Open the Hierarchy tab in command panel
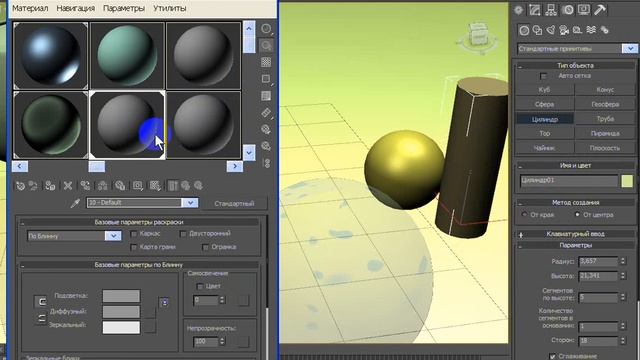This screenshot has width=640, height=360. (x=551, y=10)
